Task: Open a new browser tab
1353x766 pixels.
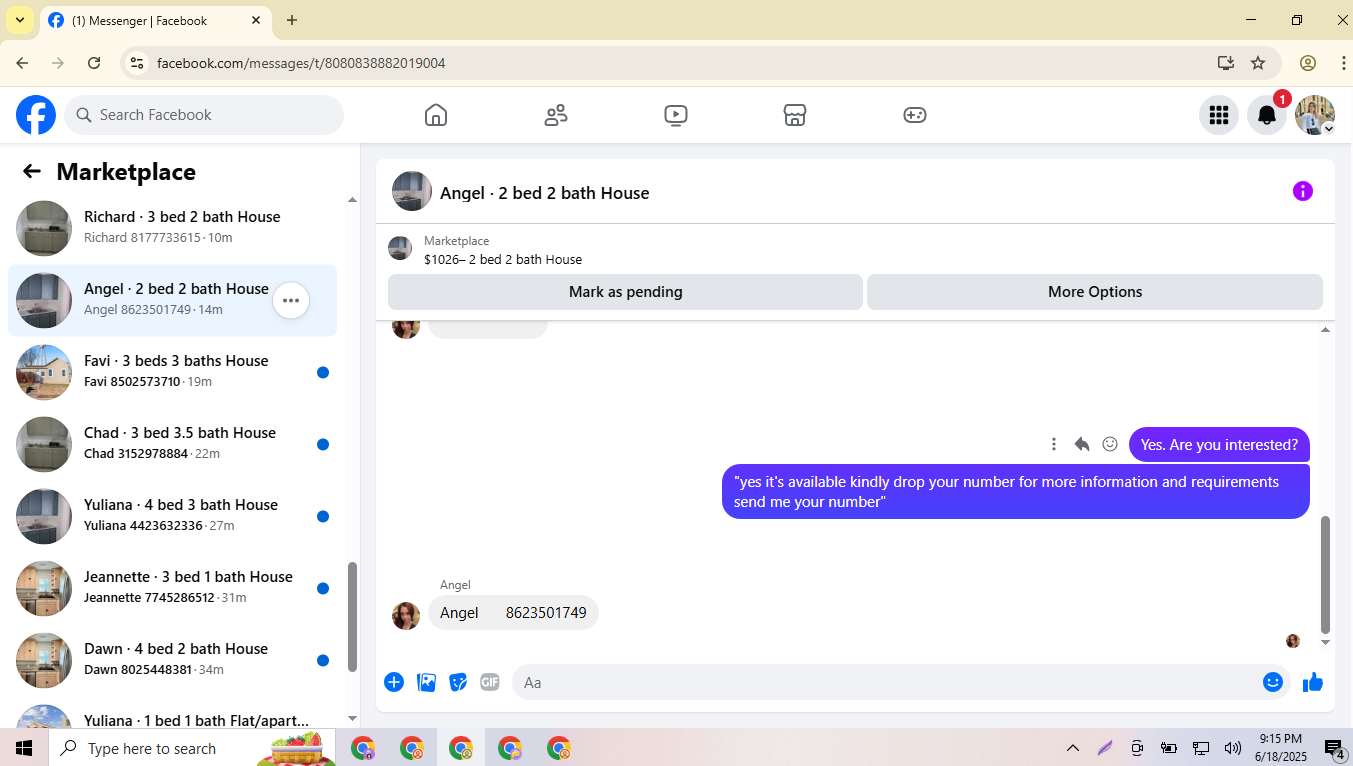Action: (x=292, y=20)
